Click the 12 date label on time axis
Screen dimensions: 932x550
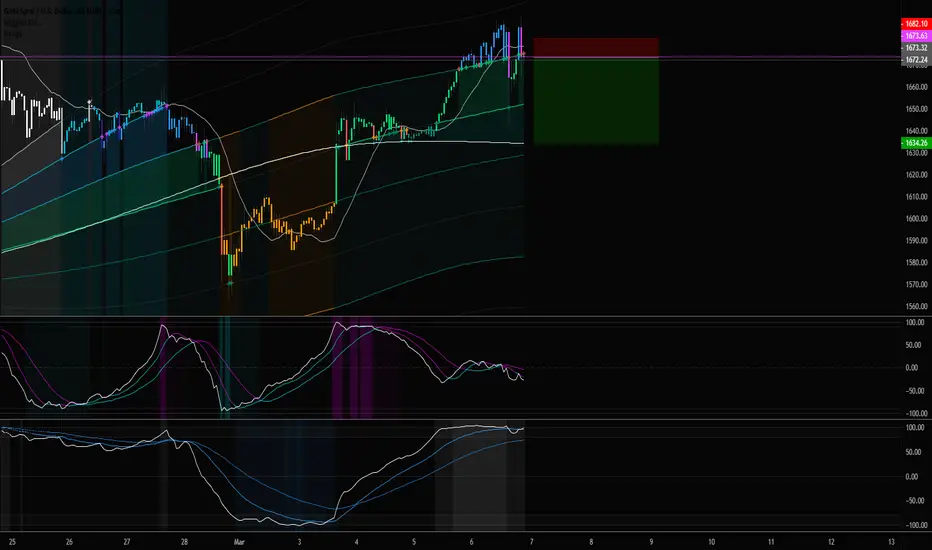click(x=832, y=542)
